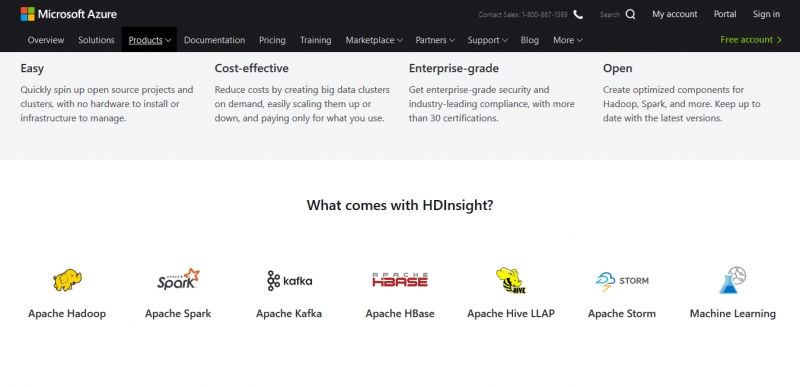Image resolution: width=800 pixels, height=387 pixels.
Task: Click the Microsoft four-square logo
Action: (x=28, y=14)
